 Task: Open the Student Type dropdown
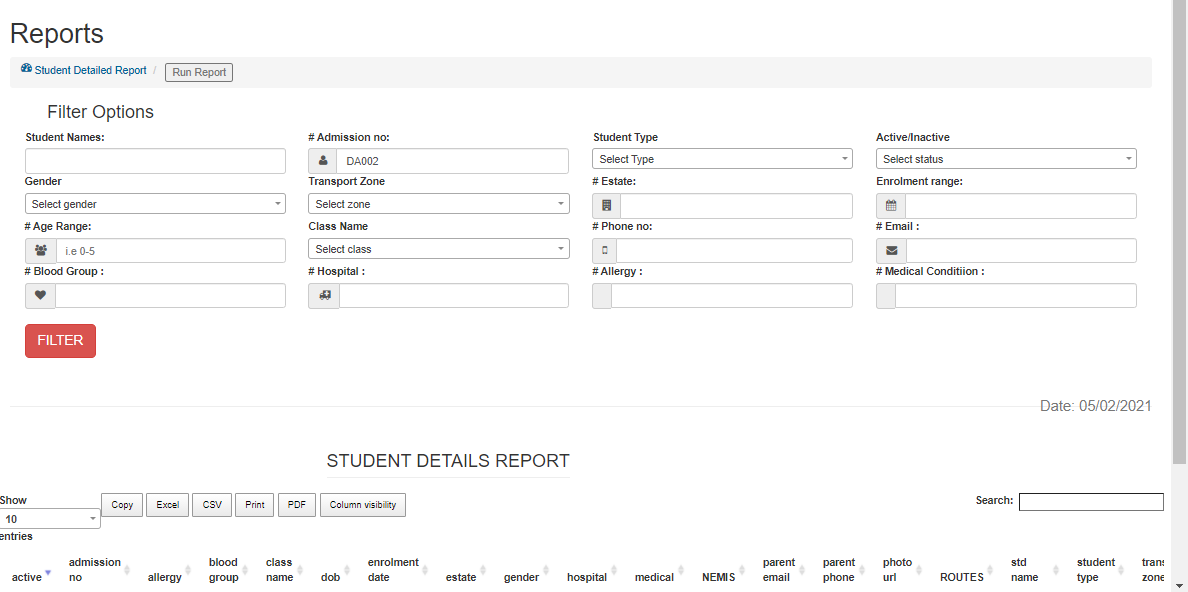(x=722, y=159)
